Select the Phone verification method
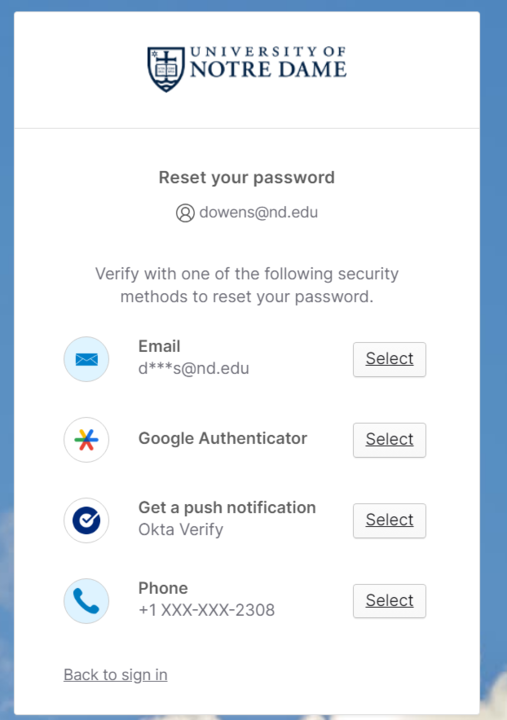Screen dimensions: 507x720 tap(389, 601)
